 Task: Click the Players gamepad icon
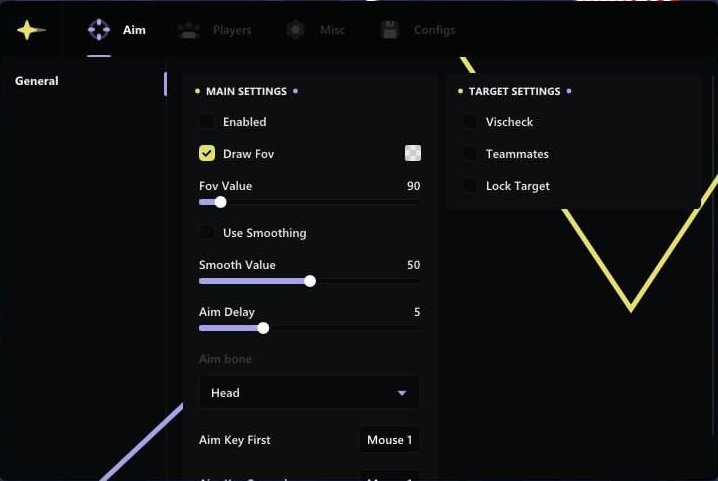click(x=188, y=30)
